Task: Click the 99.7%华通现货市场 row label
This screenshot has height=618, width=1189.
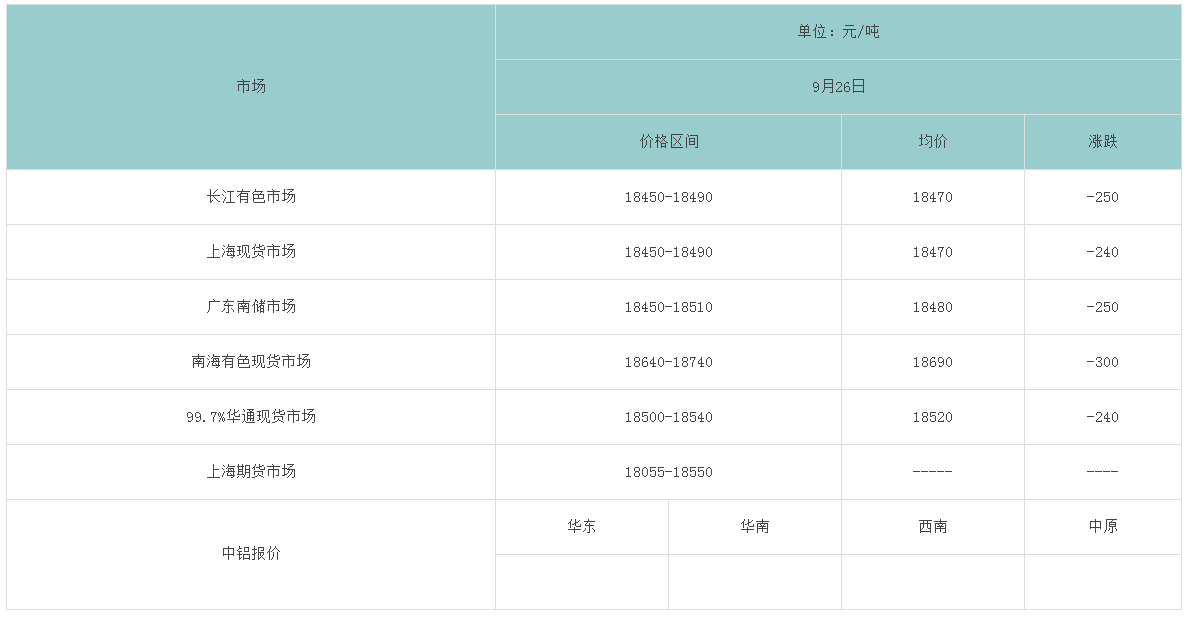Action: coord(251,417)
